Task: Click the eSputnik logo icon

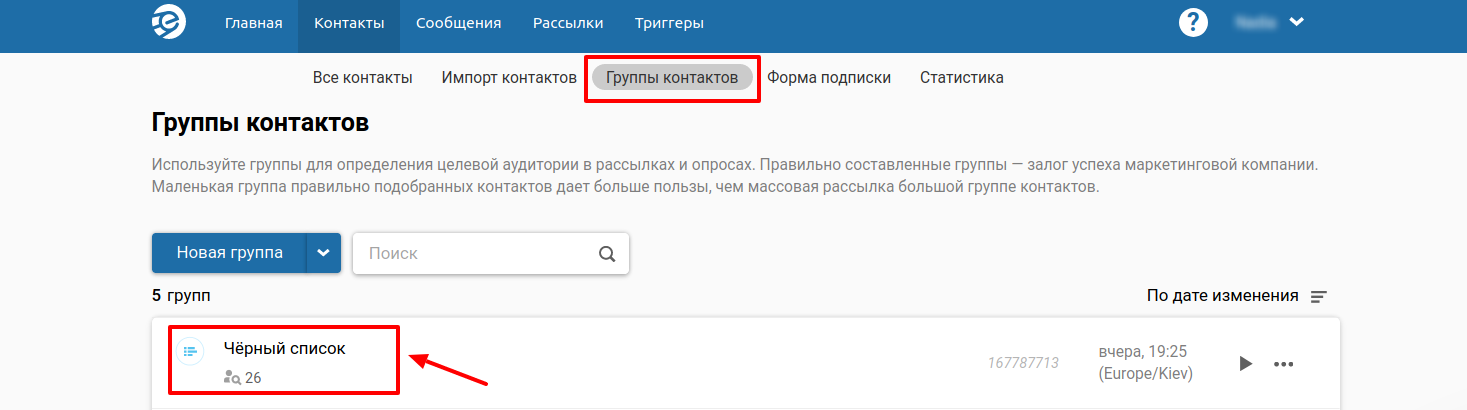Action: point(168,24)
